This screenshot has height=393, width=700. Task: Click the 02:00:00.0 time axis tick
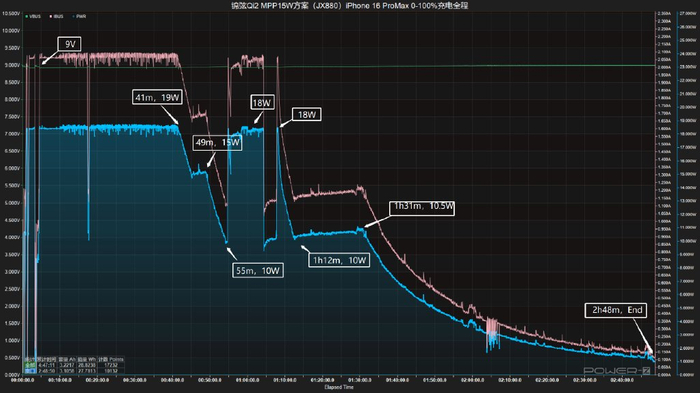pos(472,380)
